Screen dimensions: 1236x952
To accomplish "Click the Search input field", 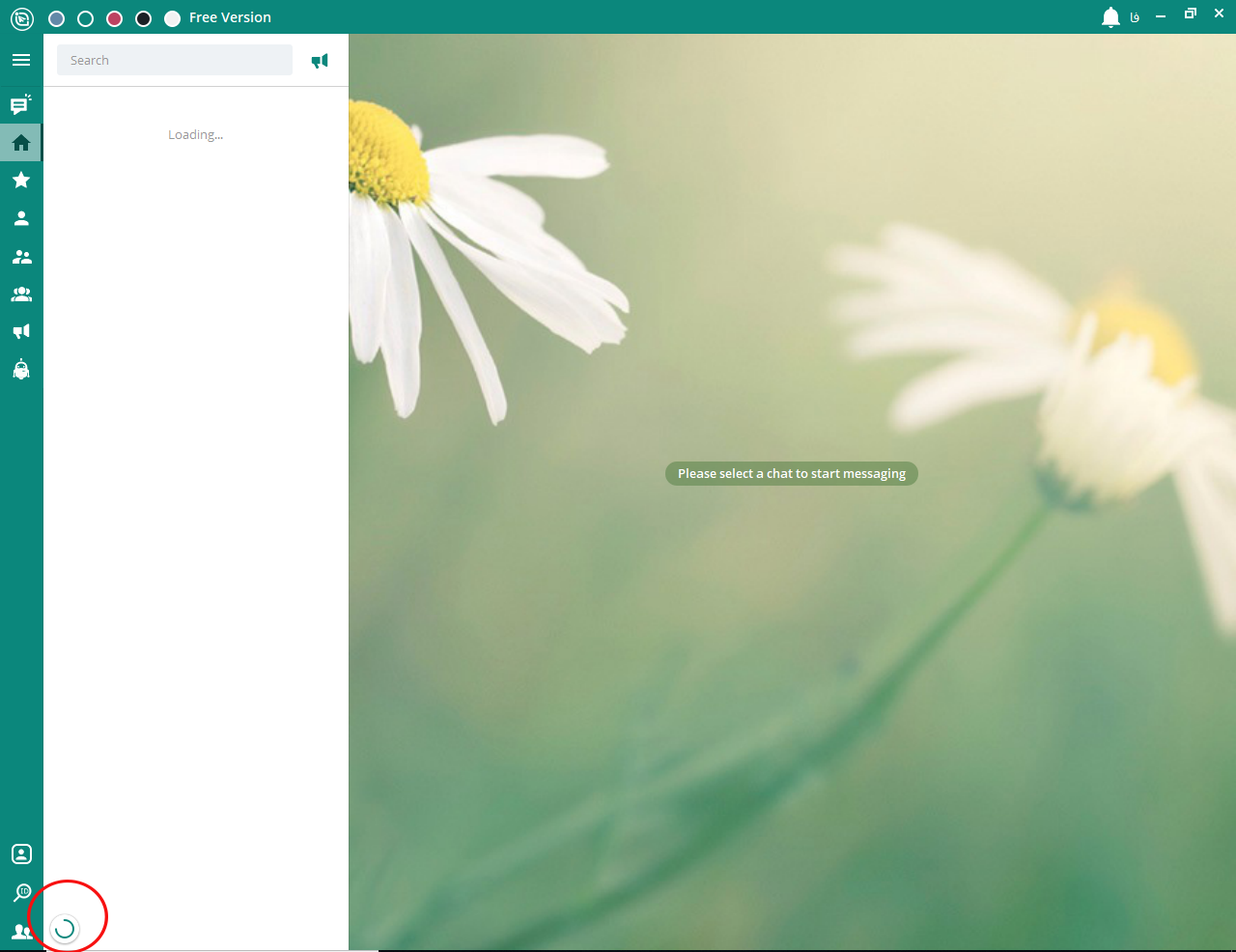I will pyautogui.click(x=174, y=60).
